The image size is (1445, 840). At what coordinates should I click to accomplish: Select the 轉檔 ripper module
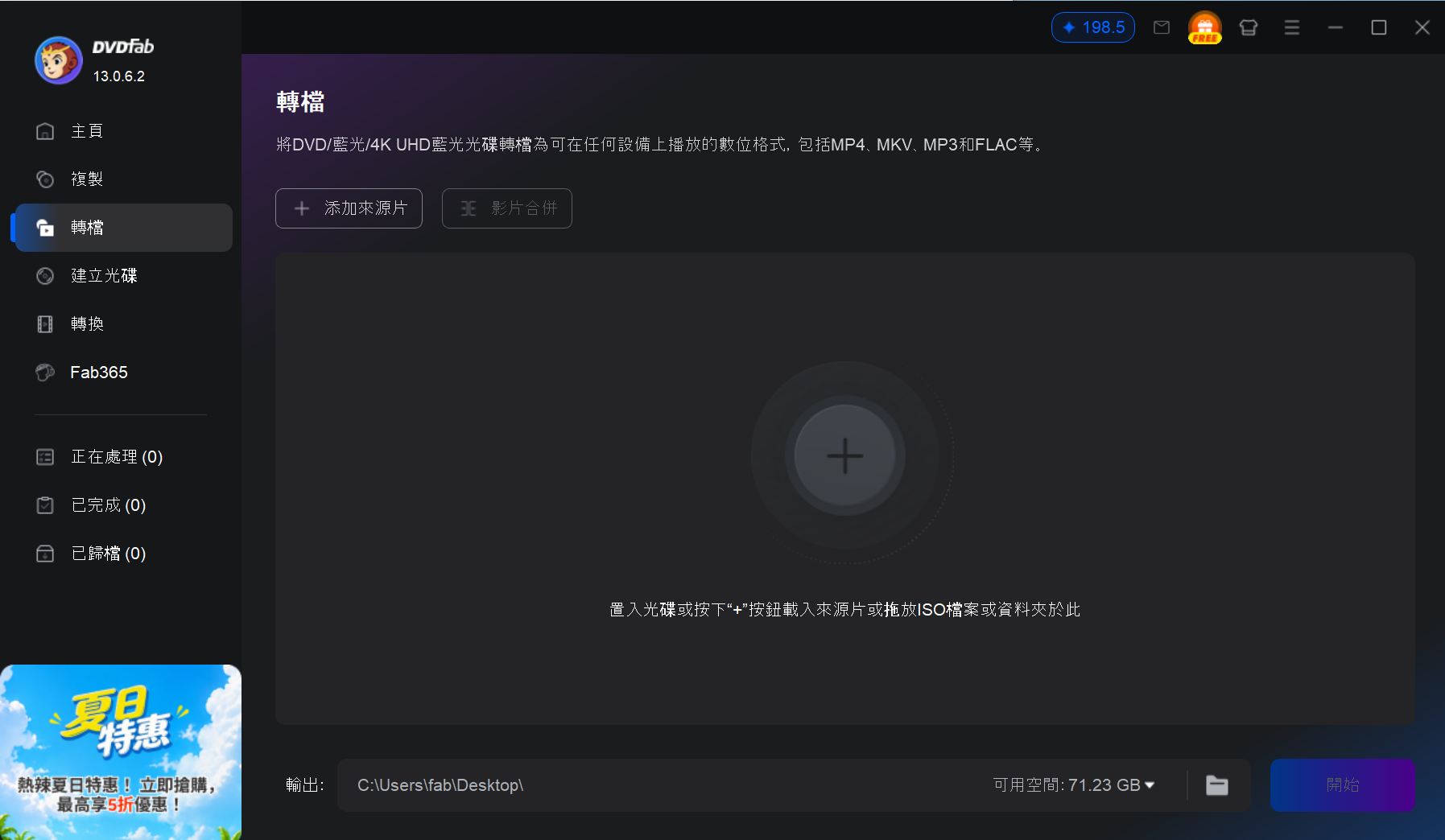[123, 228]
